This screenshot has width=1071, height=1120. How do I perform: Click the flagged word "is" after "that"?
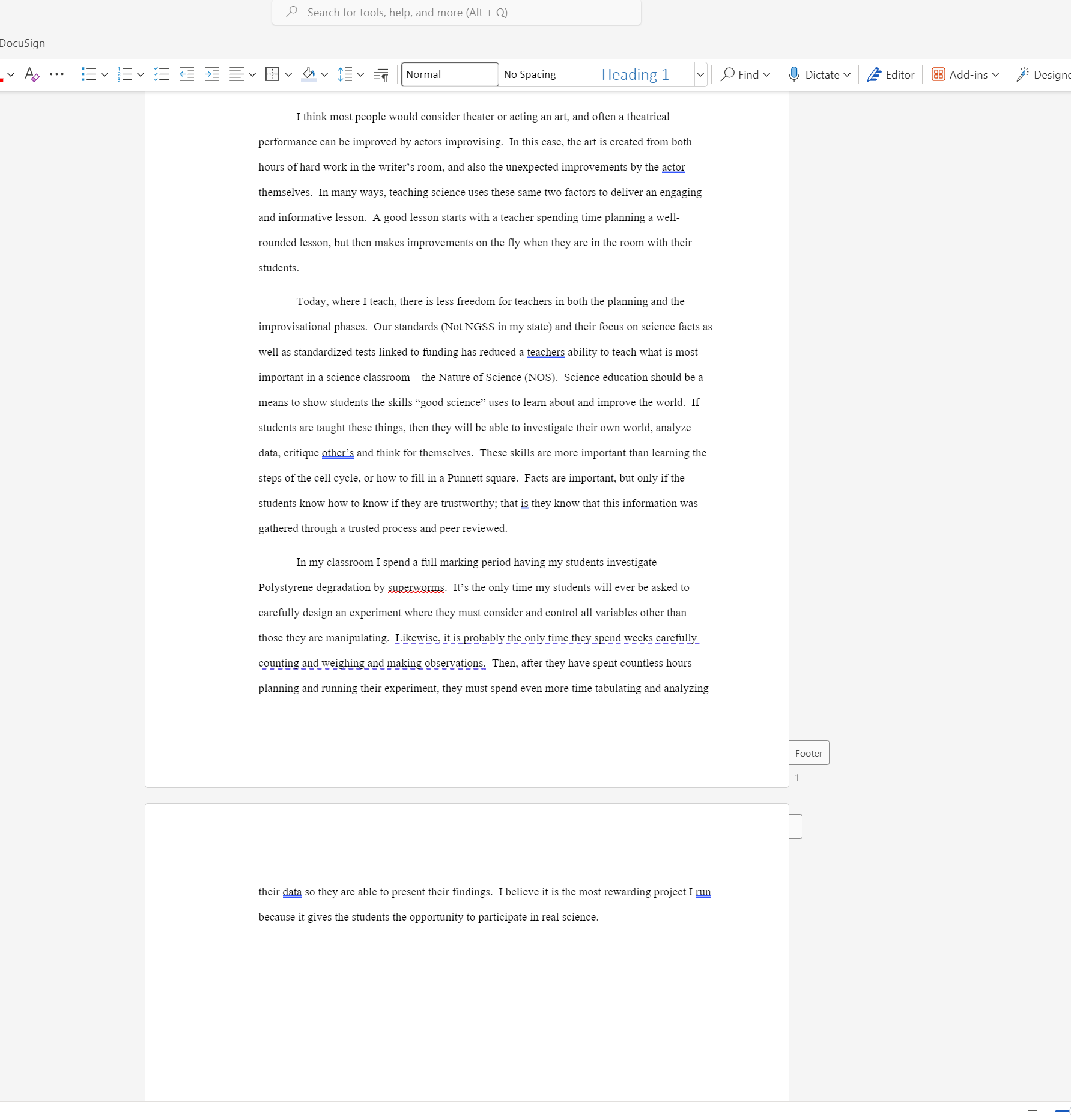524,503
